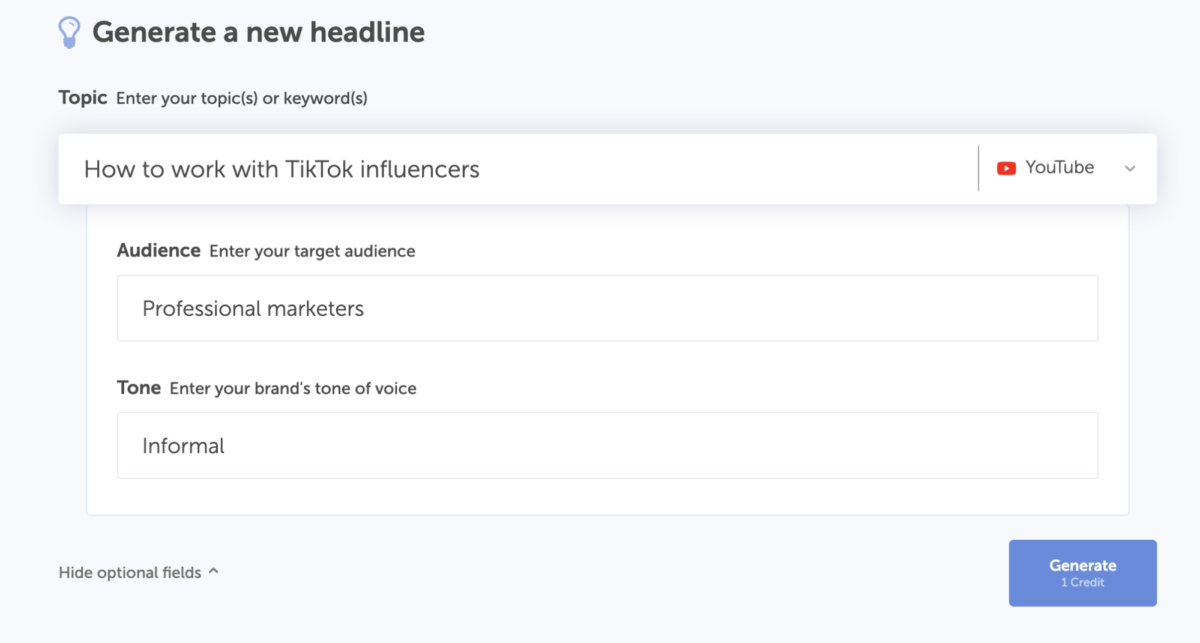The image size is (1200, 643).
Task: Click the red YouTube logo icon
Action: click(1006, 169)
